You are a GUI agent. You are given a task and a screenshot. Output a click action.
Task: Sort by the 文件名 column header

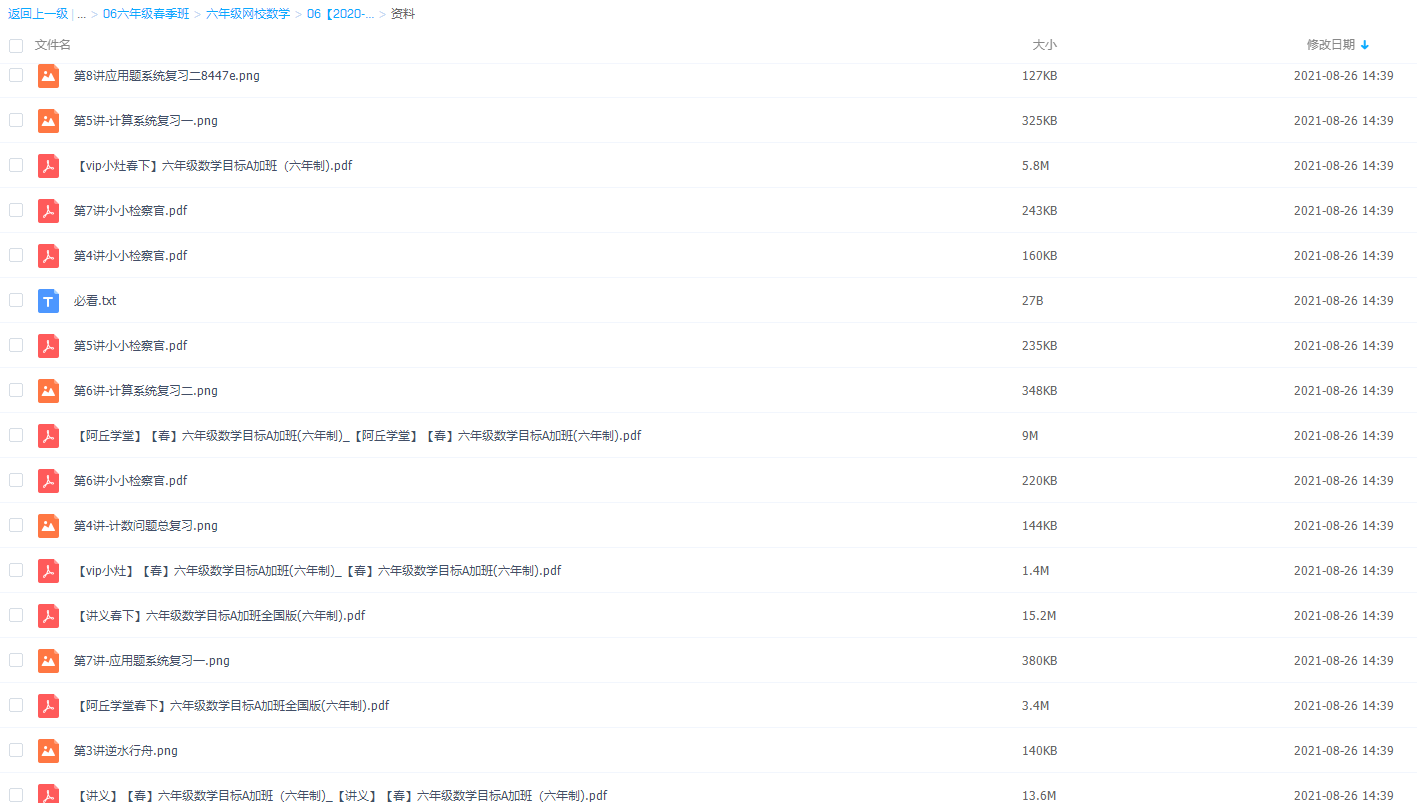(x=53, y=45)
